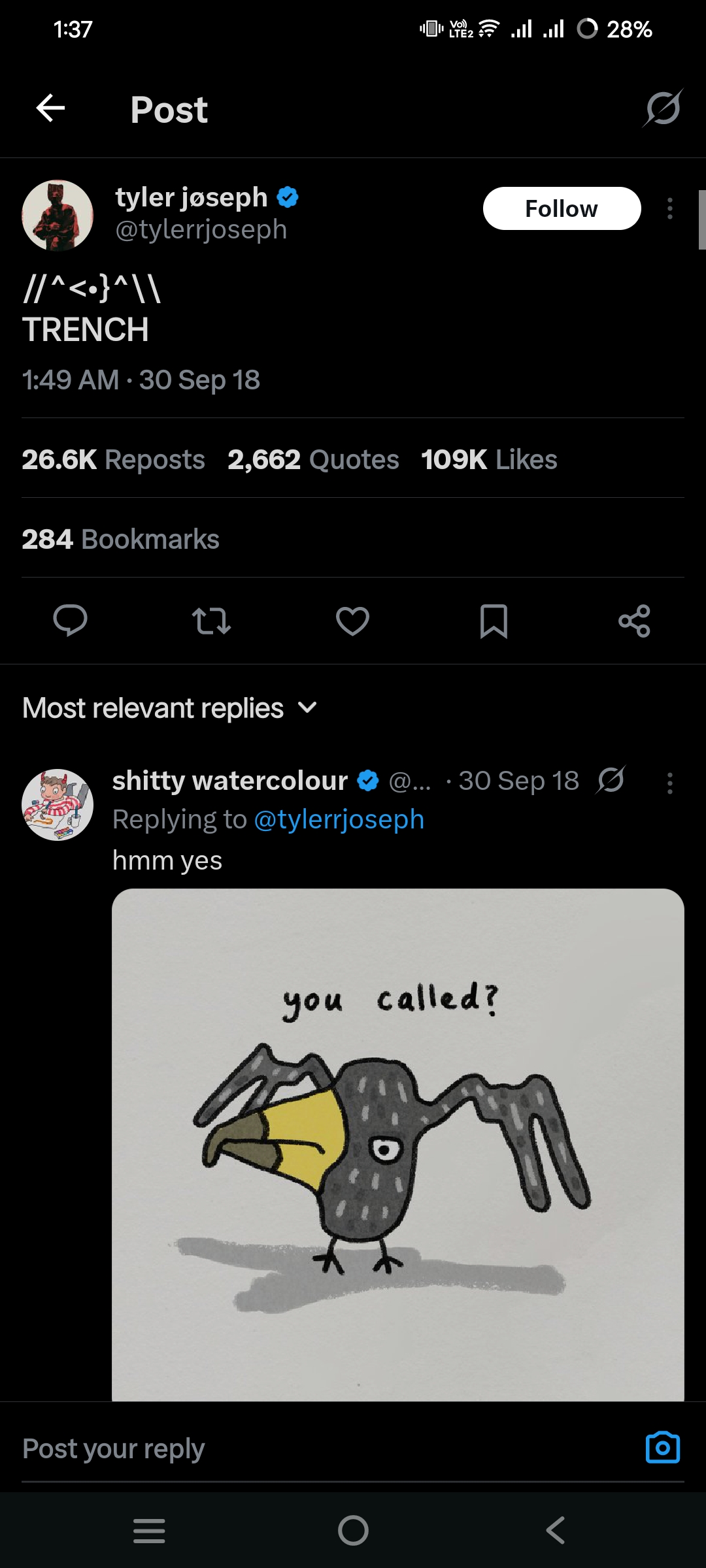Like the TRENCH post with the heart
Image resolution: width=706 pixels, height=1568 pixels.
[x=352, y=620]
